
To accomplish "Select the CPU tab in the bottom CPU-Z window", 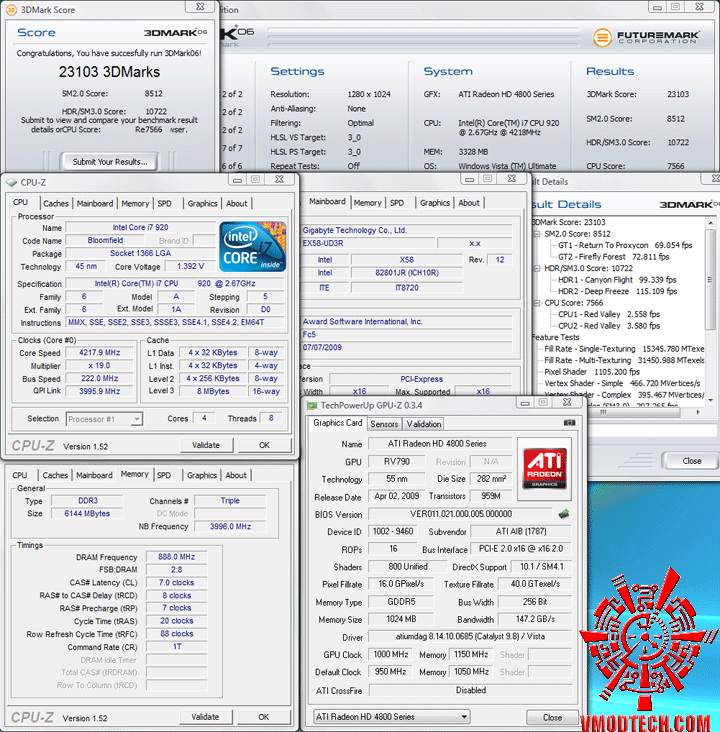I will tap(20, 475).
